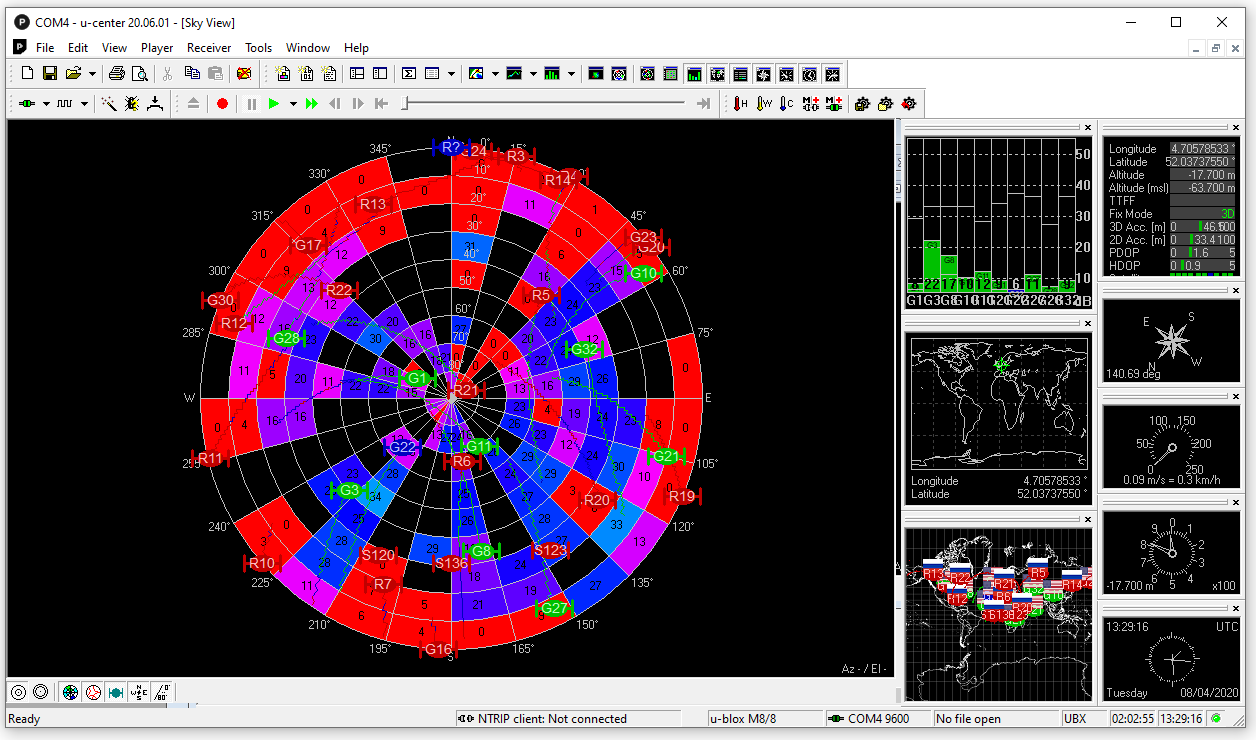Click the red Record button
Screen dimensions: 1256x740
[x=222, y=103]
